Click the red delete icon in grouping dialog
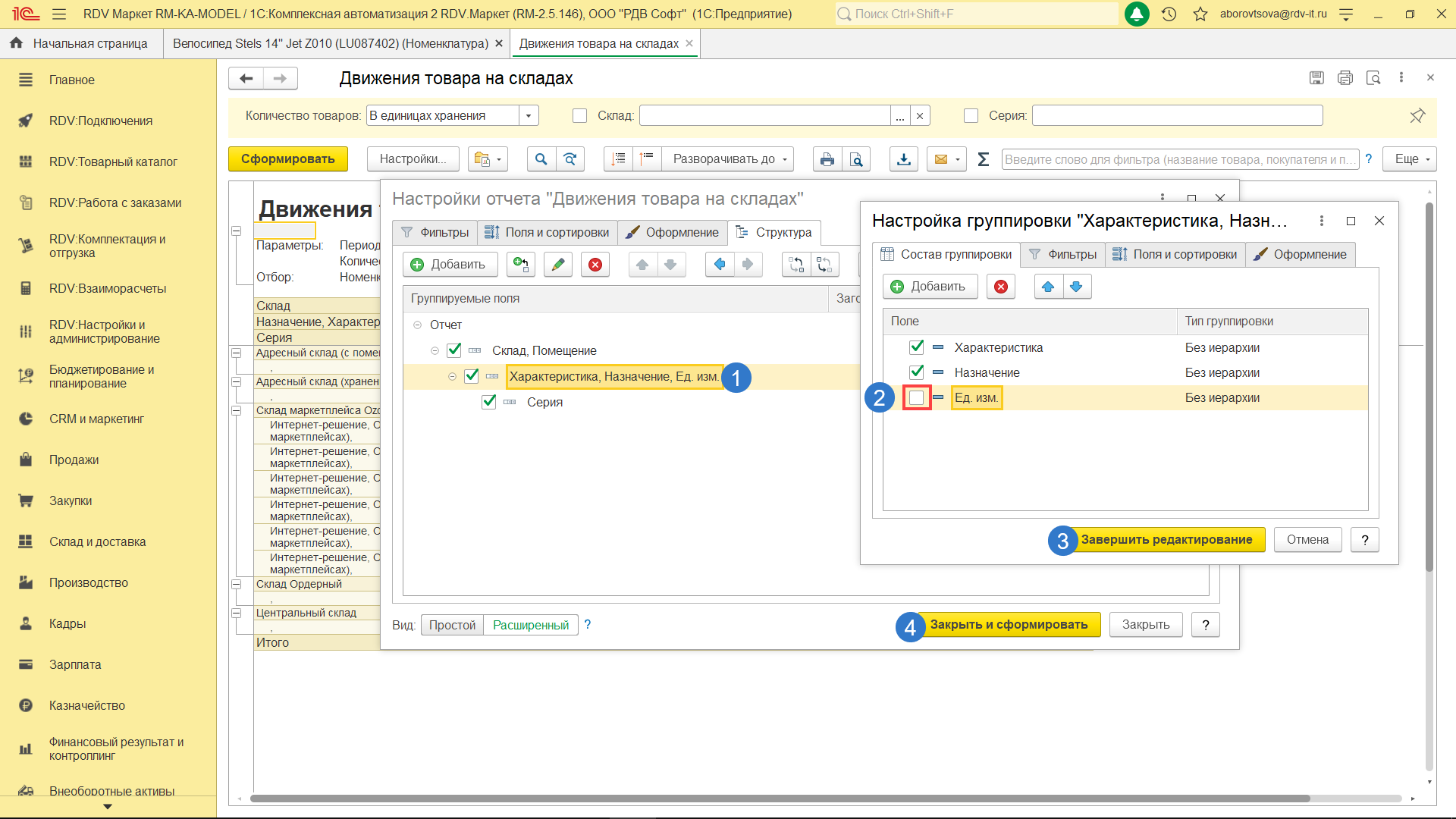1456x819 pixels. [x=1001, y=287]
